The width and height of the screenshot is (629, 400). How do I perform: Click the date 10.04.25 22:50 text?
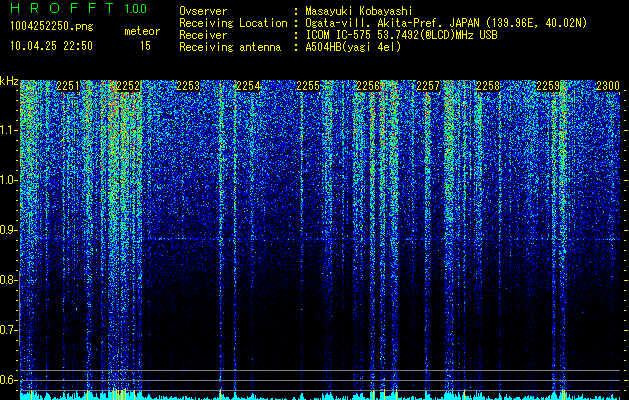[52, 46]
